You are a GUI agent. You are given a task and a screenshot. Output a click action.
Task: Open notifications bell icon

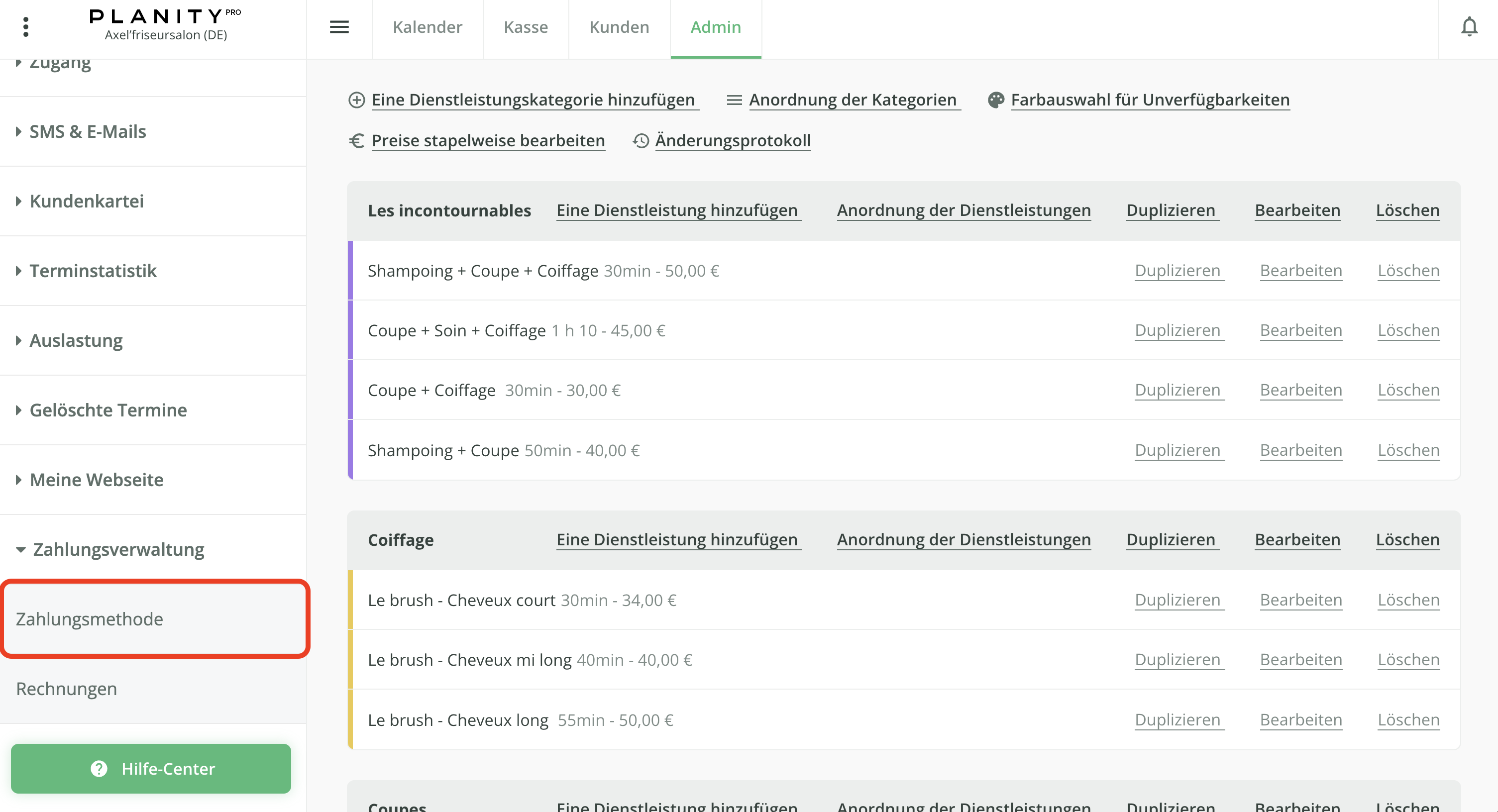coord(1469,27)
